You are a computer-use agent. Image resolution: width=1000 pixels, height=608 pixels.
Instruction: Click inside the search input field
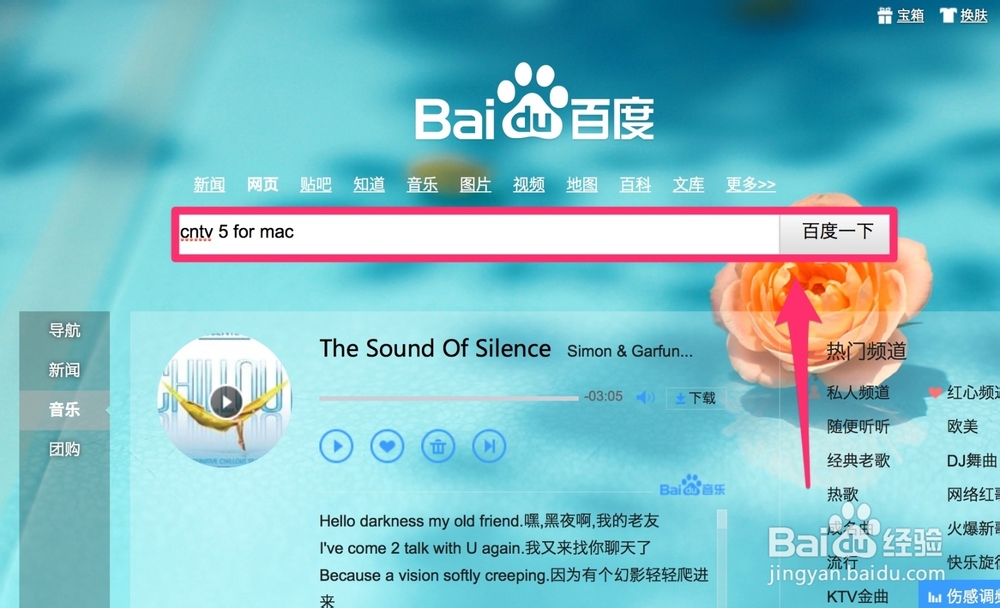click(478, 234)
